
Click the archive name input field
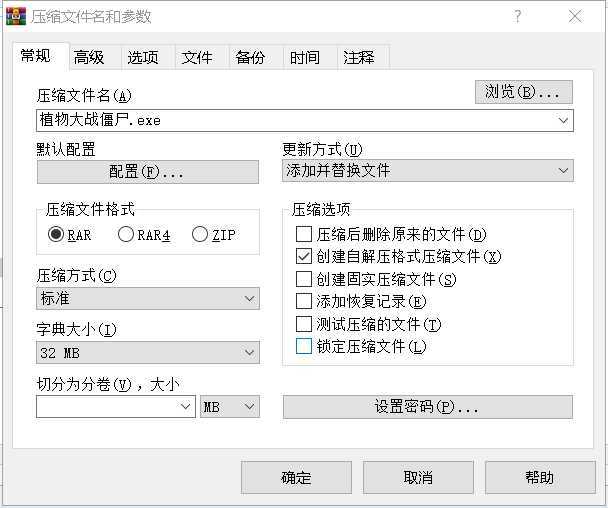pos(295,120)
